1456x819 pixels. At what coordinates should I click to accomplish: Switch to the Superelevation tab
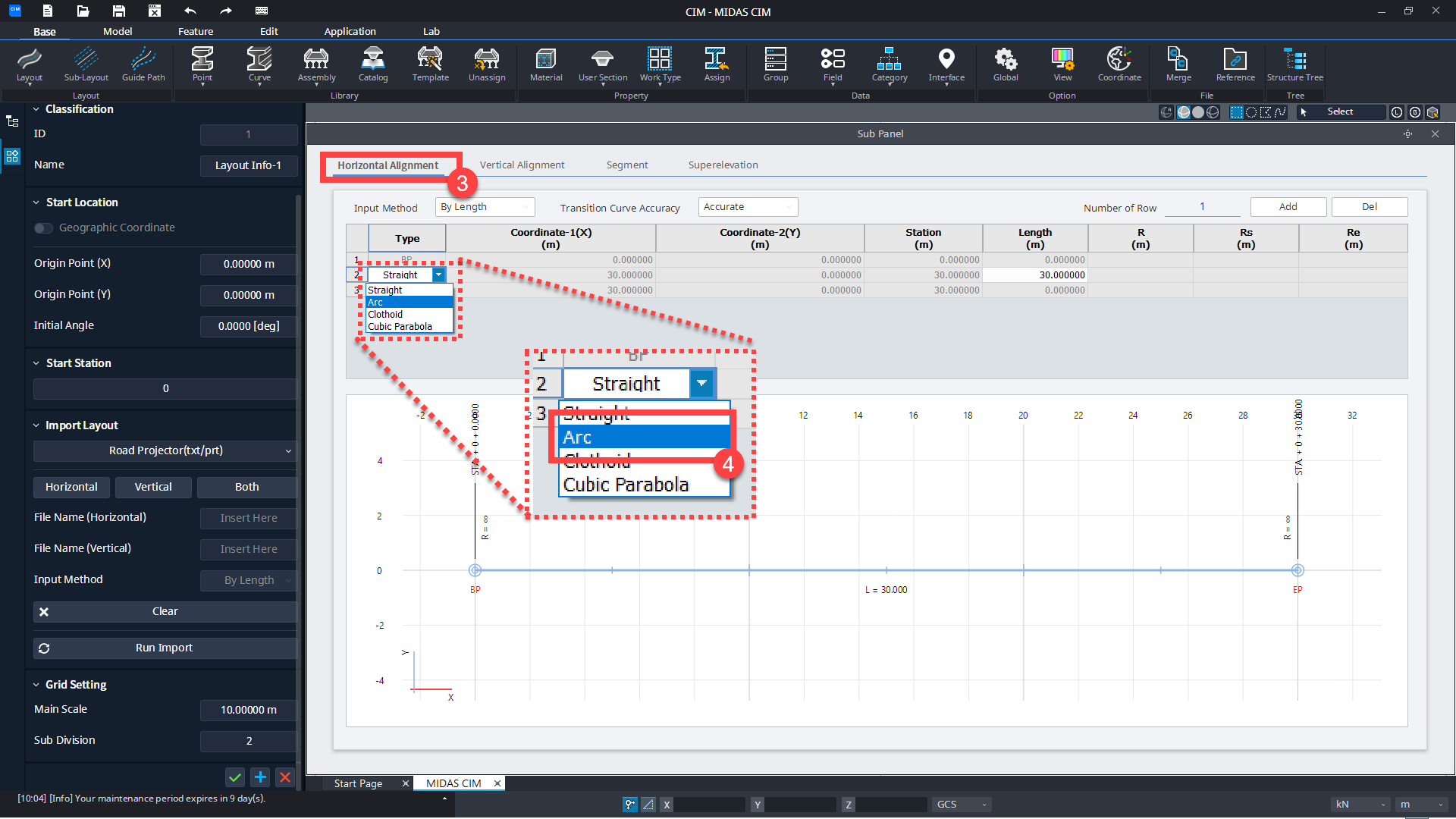click(x=723, y=165)
